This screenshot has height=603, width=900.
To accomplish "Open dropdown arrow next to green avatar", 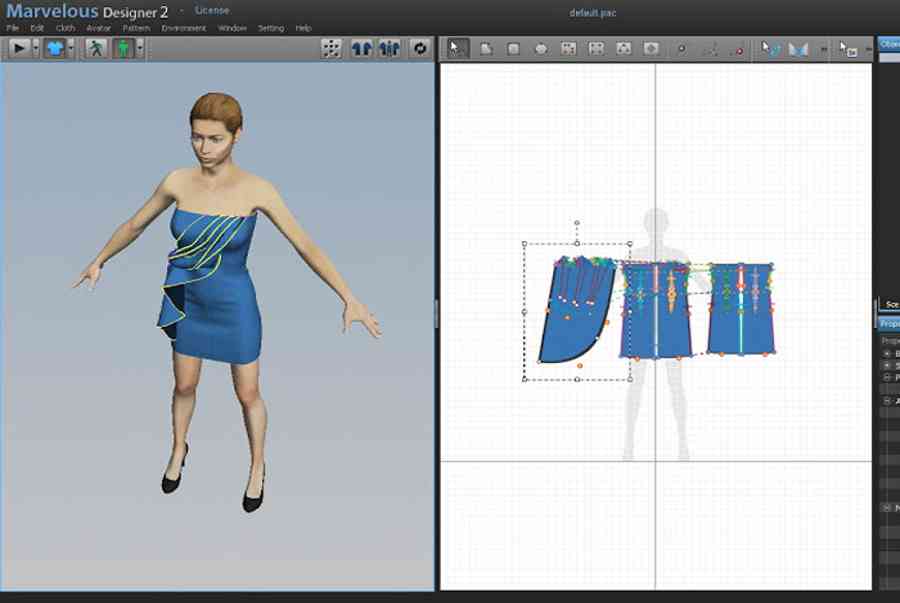I will point(139,48).
